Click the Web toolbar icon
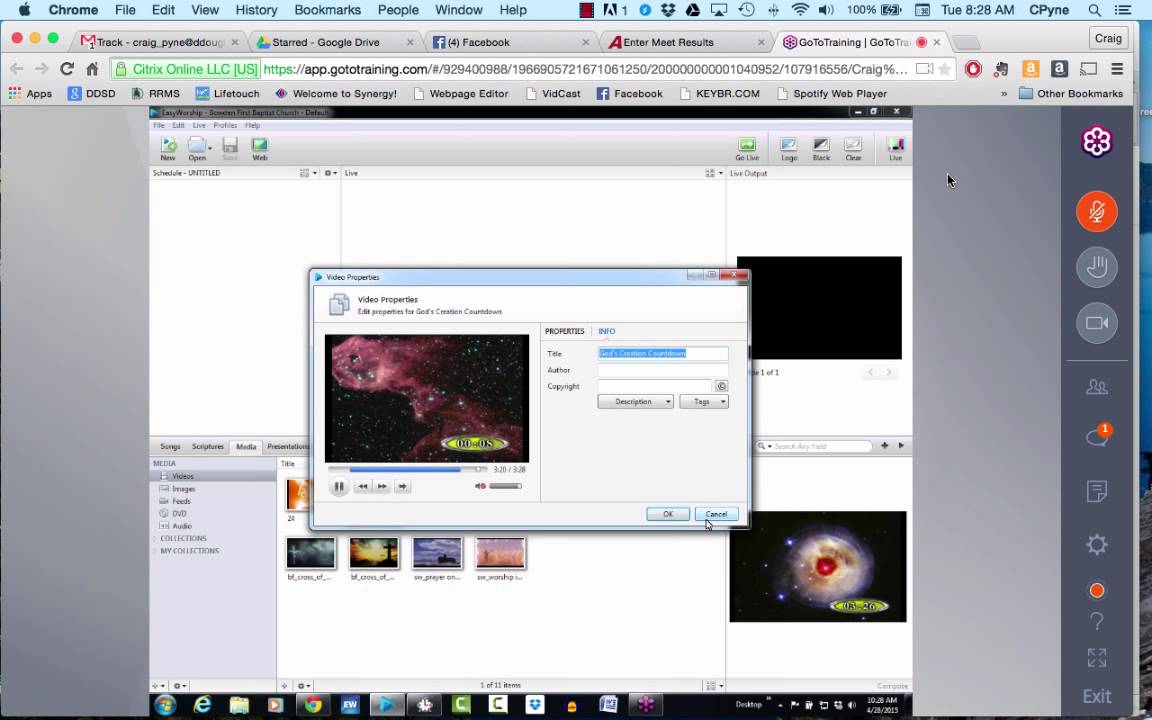 click(x=259, y=148)
